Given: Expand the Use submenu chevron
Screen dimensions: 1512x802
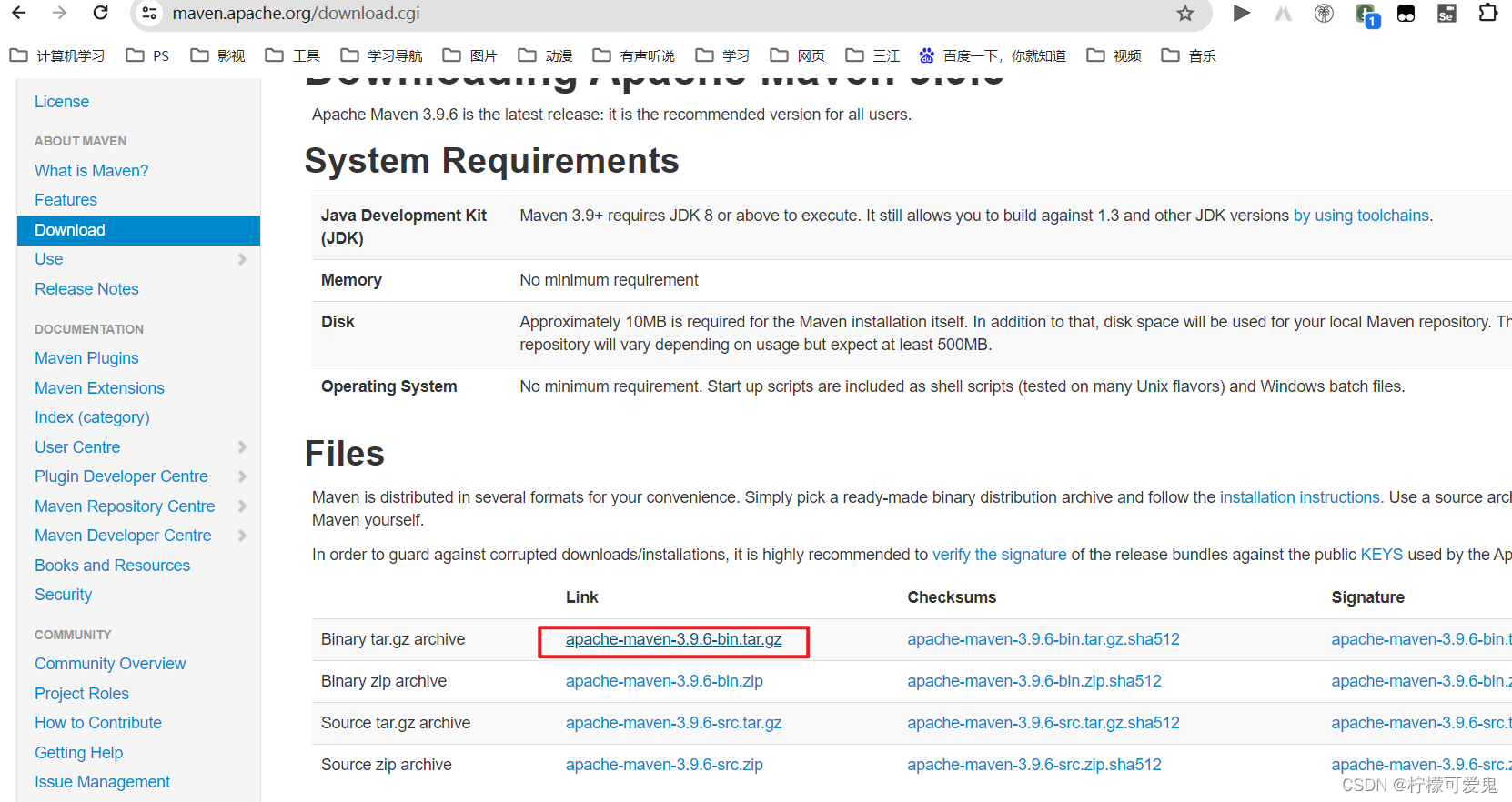Looking at the screenshot, I should (x=242, y=259).
